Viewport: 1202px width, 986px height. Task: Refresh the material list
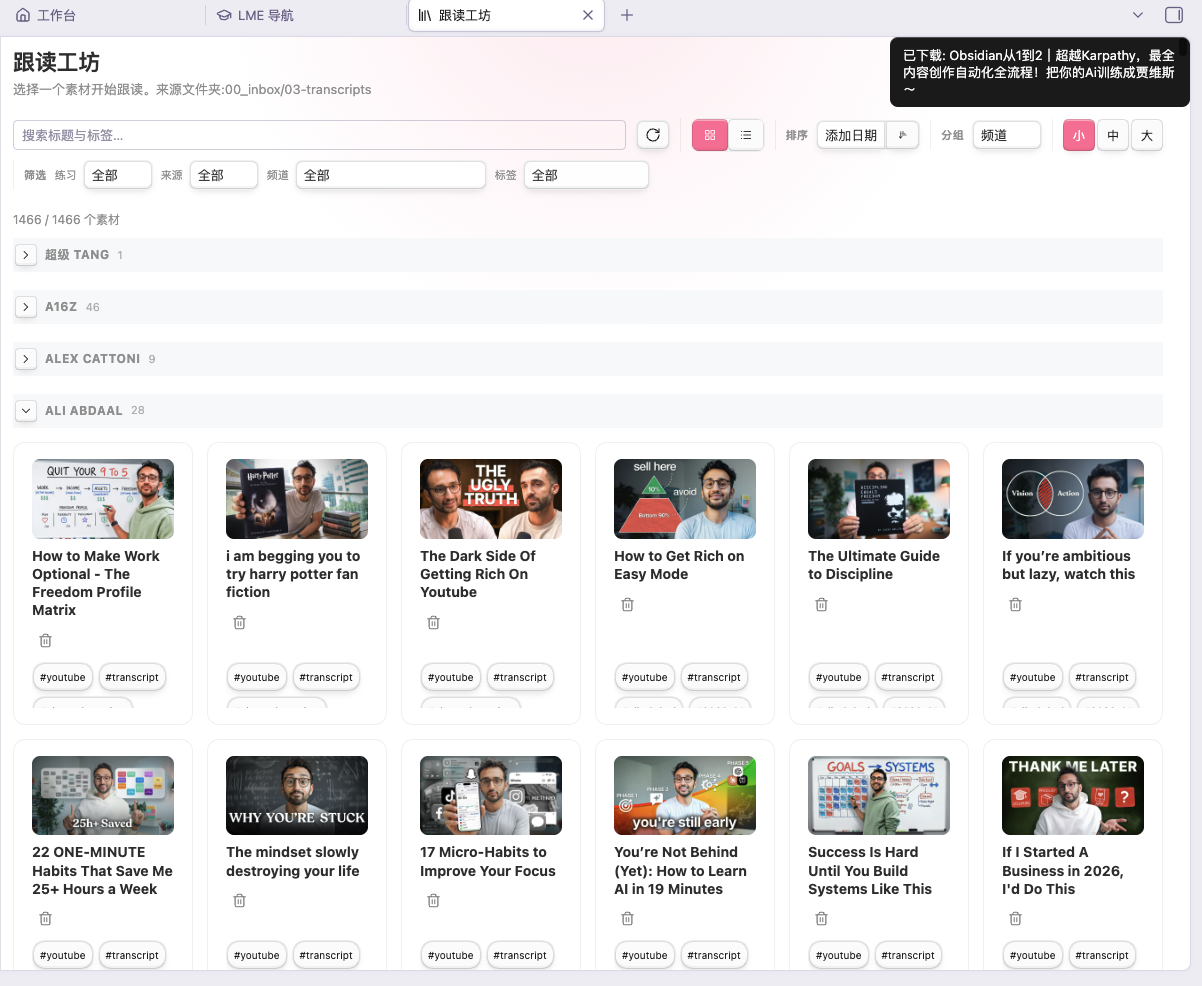click(653, 135)
